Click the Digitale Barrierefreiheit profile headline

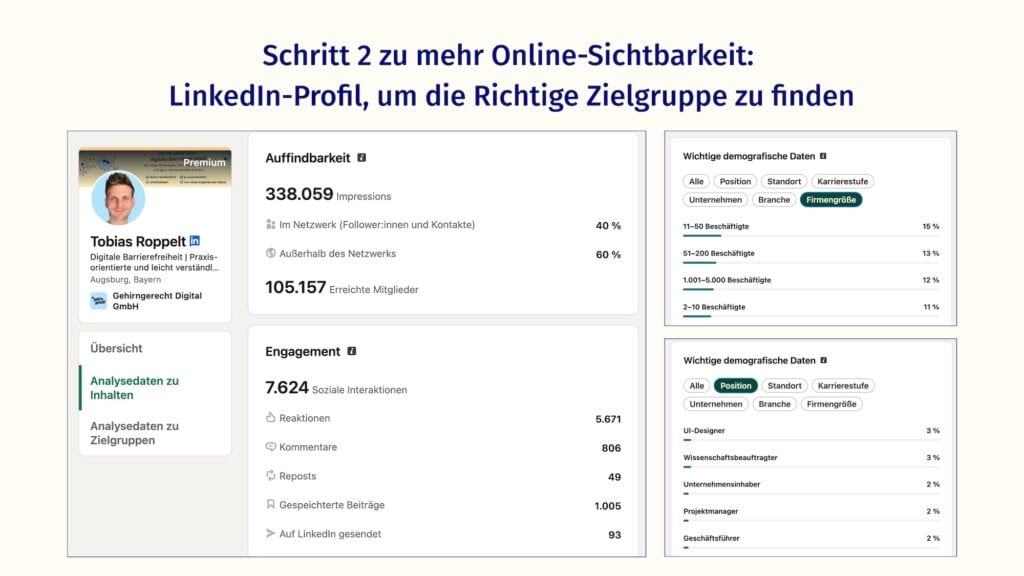[154, 262]
